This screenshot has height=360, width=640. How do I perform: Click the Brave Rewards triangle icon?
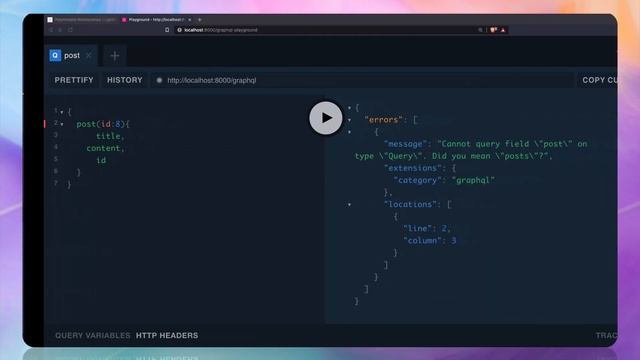point(503,30)
